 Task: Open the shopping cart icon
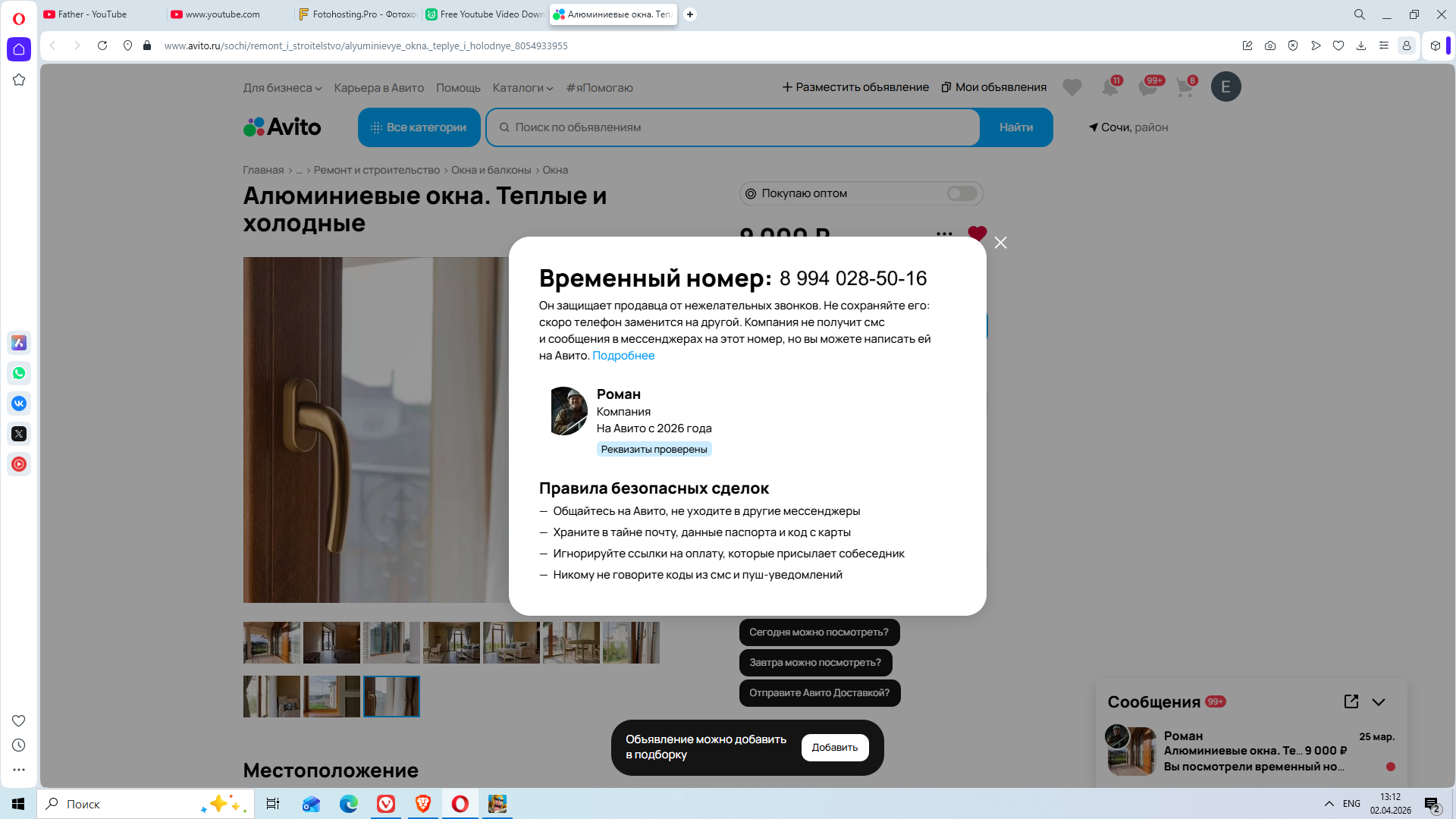tap(1184, 88)
